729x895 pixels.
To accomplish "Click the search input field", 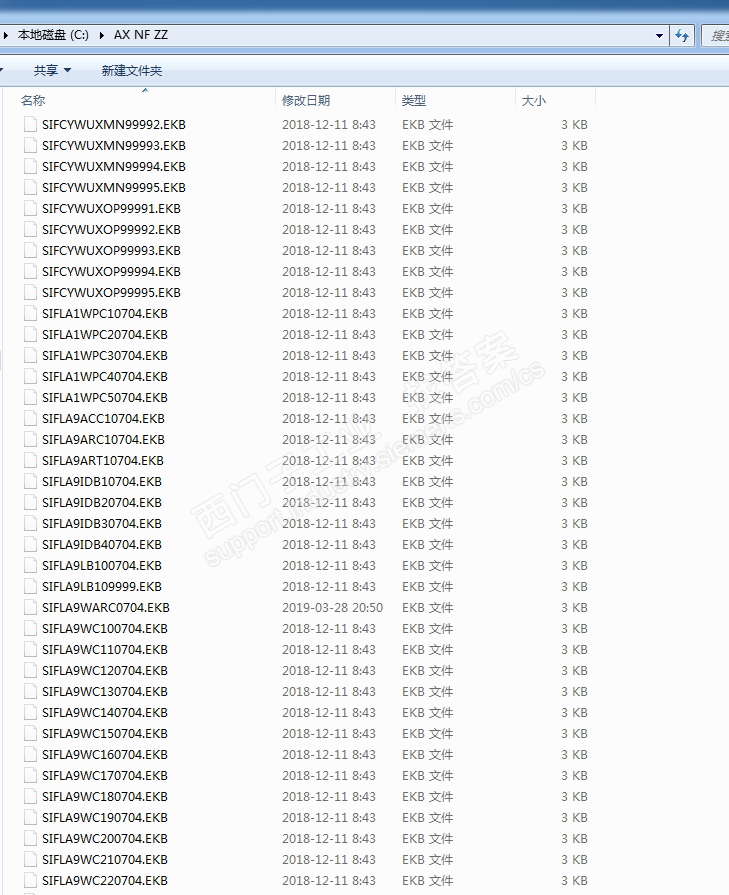I will click(715, 35).
